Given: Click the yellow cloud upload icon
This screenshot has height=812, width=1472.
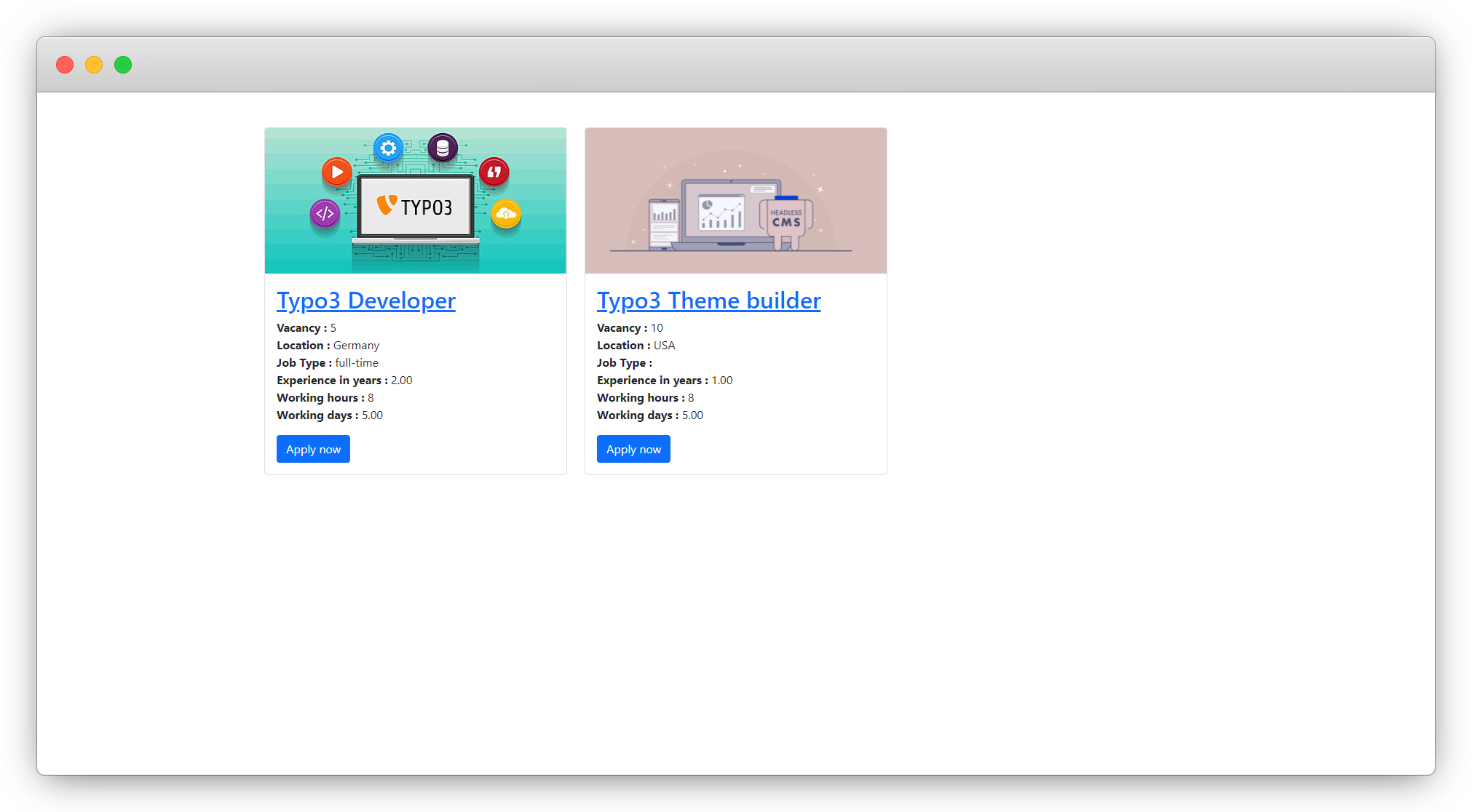Looking at the screenshot, I should point(506,214).
